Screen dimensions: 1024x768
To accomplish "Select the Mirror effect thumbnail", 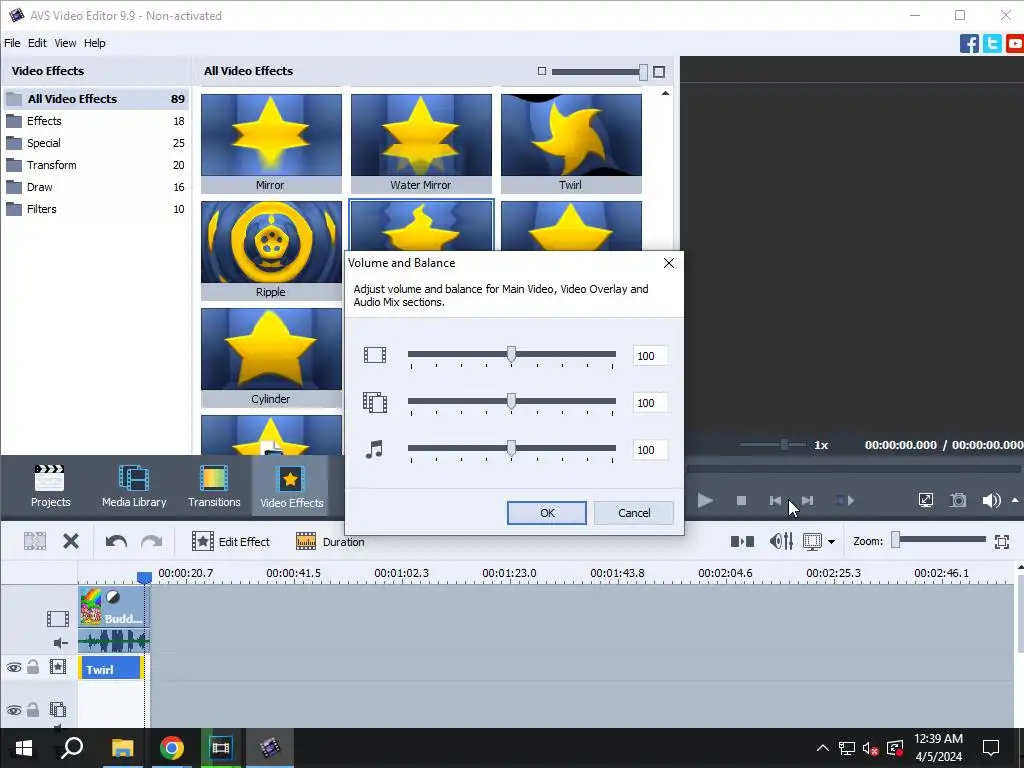I will pos(271,143).
